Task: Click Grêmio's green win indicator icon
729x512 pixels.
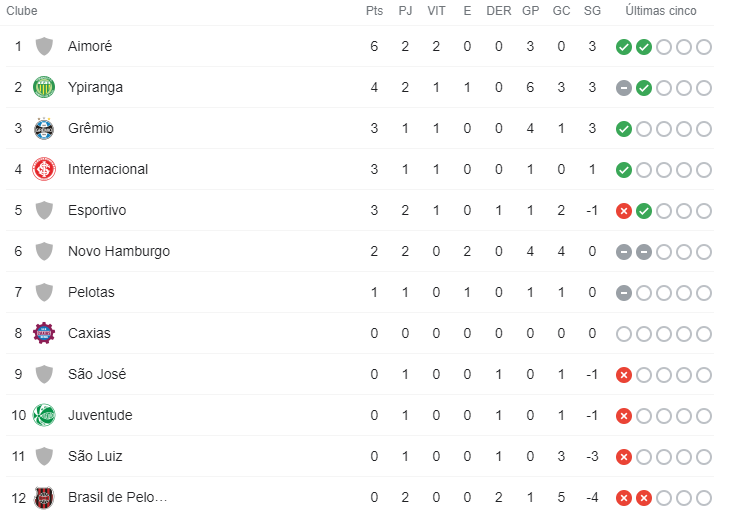Action: (x=623, y=129)
